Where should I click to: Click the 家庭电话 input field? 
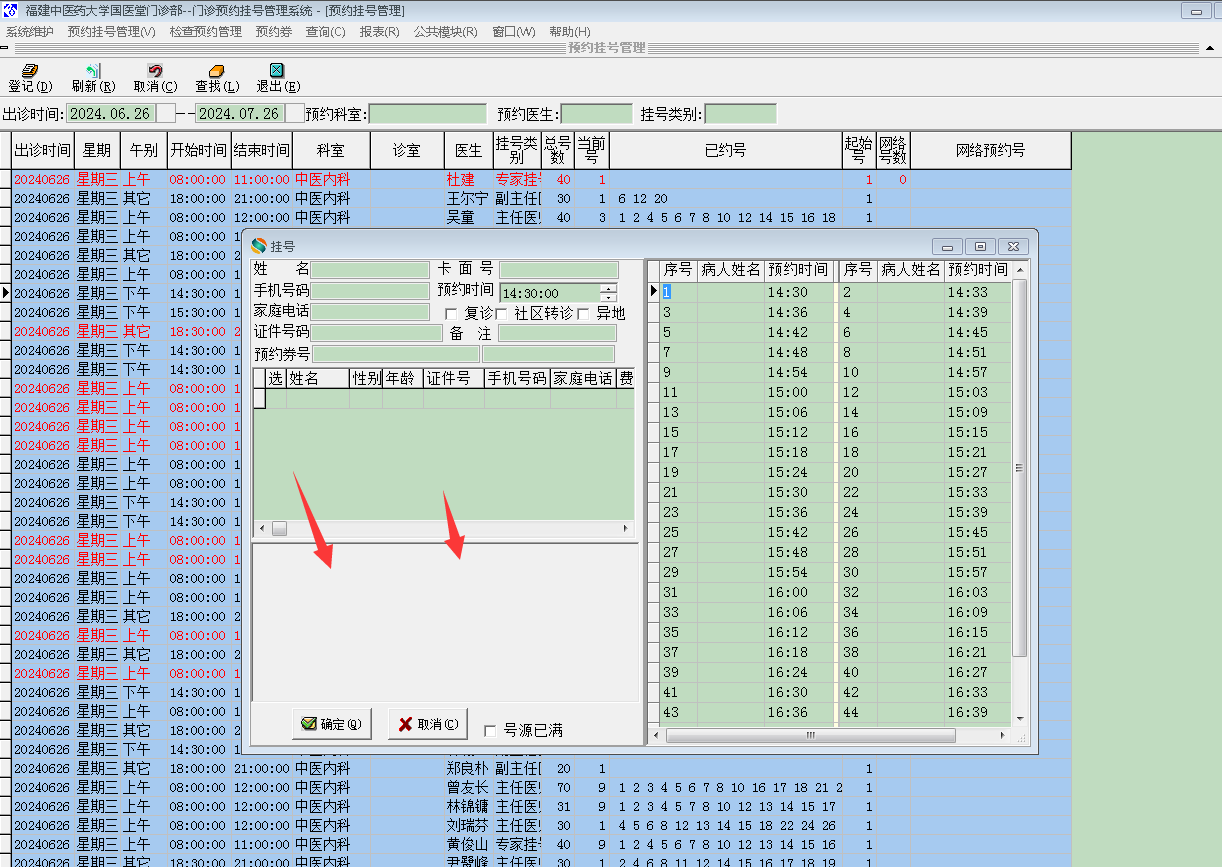tap(370, 312)
